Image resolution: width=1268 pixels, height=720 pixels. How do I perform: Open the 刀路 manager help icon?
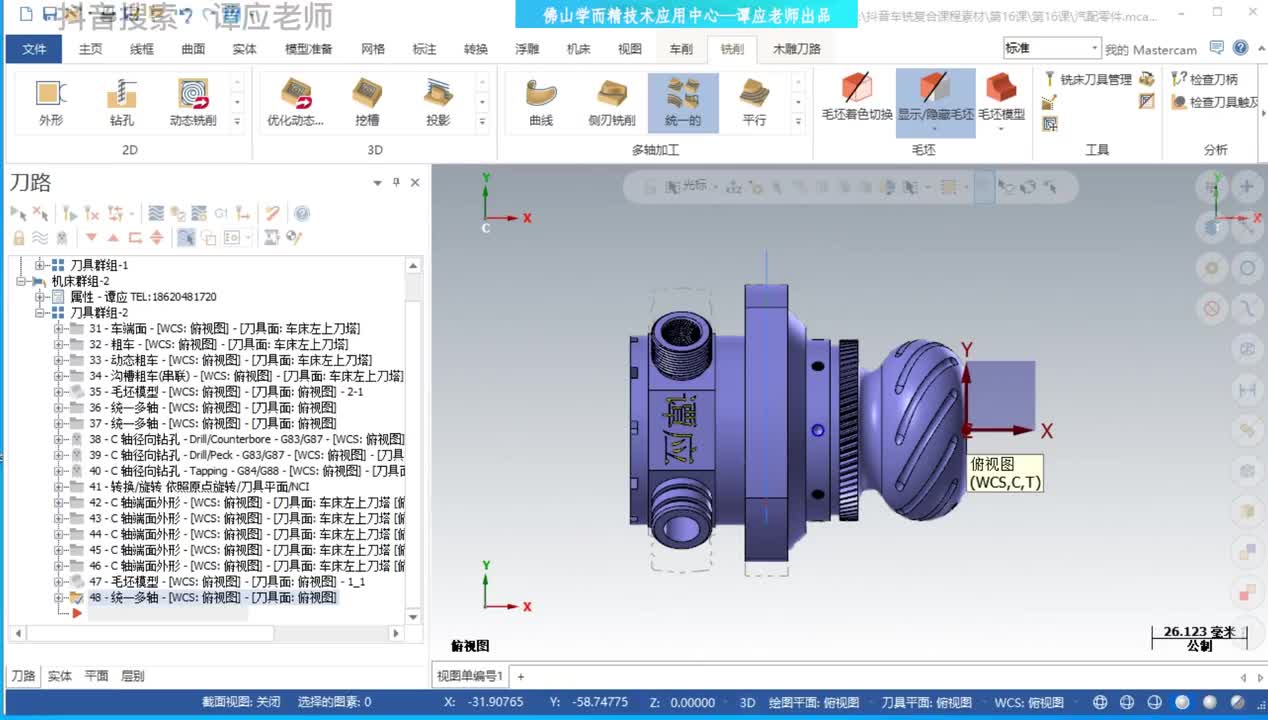point(302,213)
